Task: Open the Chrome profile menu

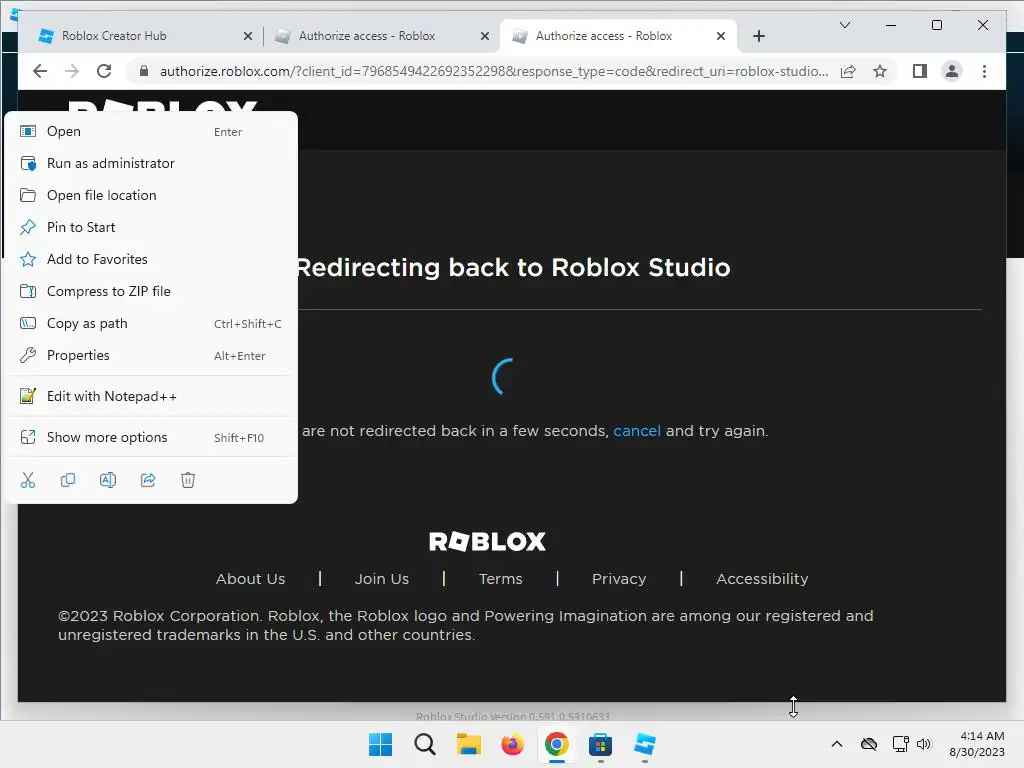Action: point(952,71)
